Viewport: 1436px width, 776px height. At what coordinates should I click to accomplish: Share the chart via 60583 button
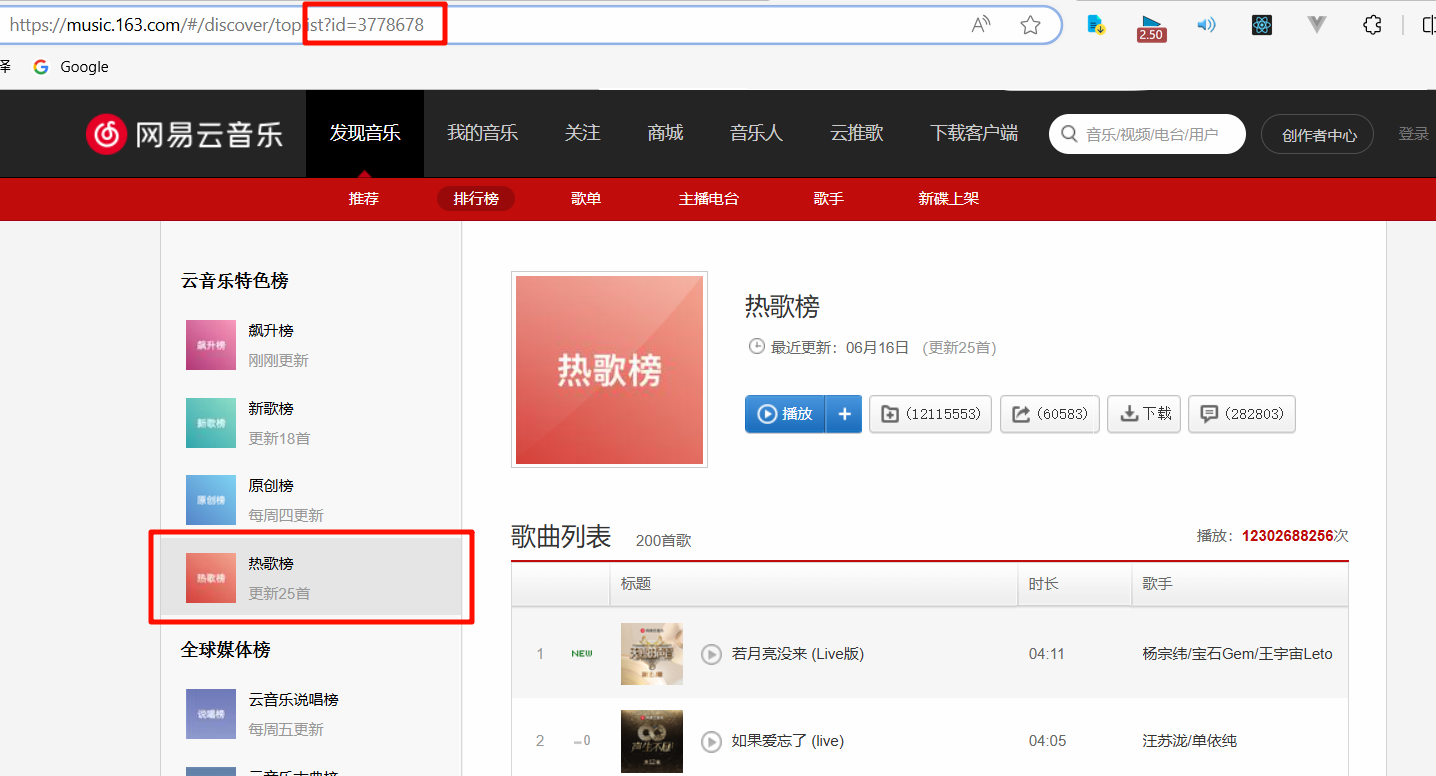[1050, 414]
